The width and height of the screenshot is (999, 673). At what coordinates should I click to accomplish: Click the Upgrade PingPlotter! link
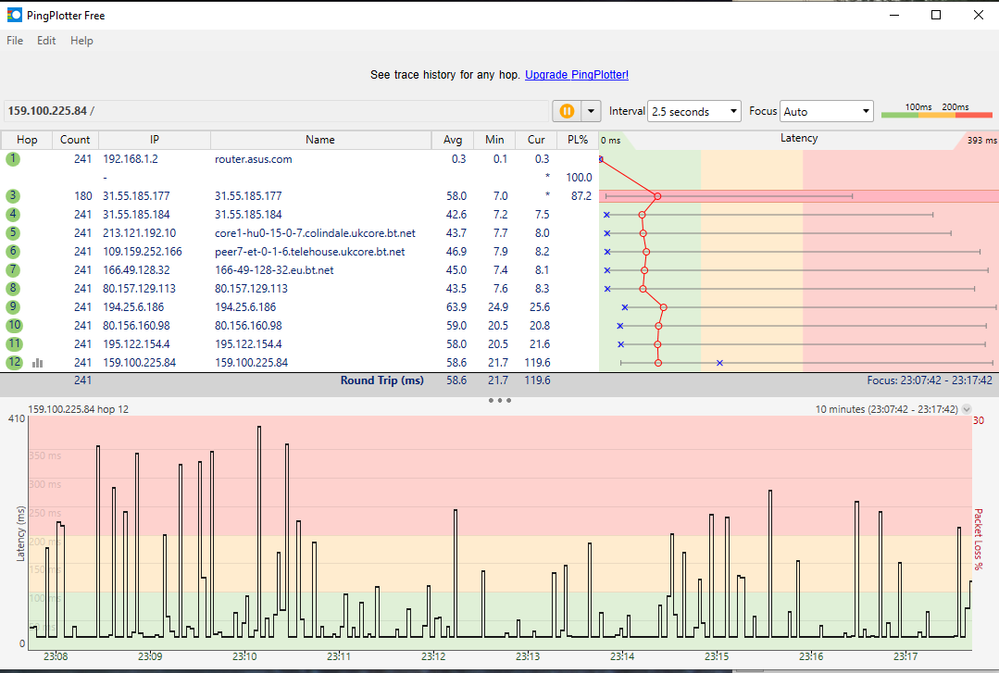[x=576, y=75]
